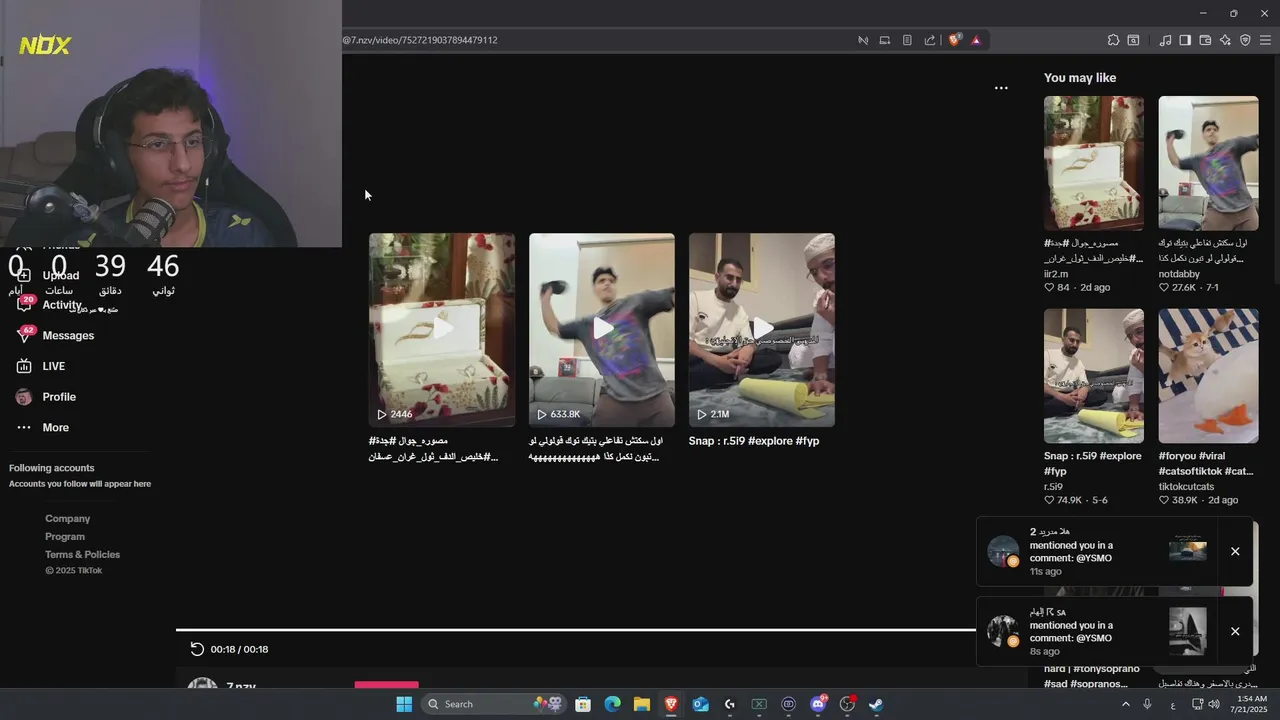The width and height of the screenshot is (1280, 720).
Task: Click the replay button next to 00:18
Action: [x=197, y=649]
